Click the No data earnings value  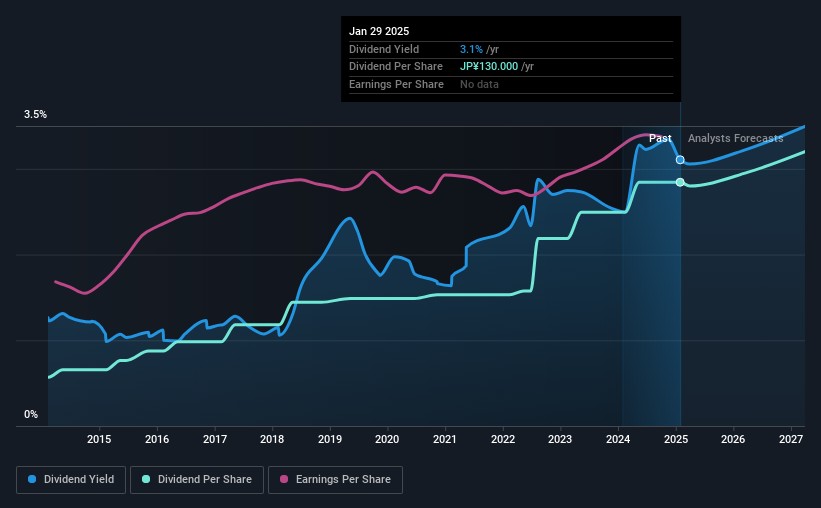coord(479,84)
